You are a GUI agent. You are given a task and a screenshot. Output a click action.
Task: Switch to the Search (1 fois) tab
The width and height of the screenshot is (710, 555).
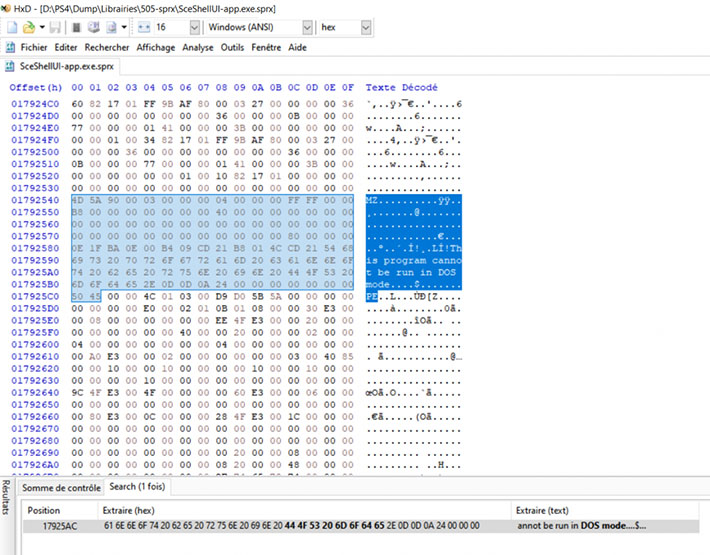[x=137, y=487]
